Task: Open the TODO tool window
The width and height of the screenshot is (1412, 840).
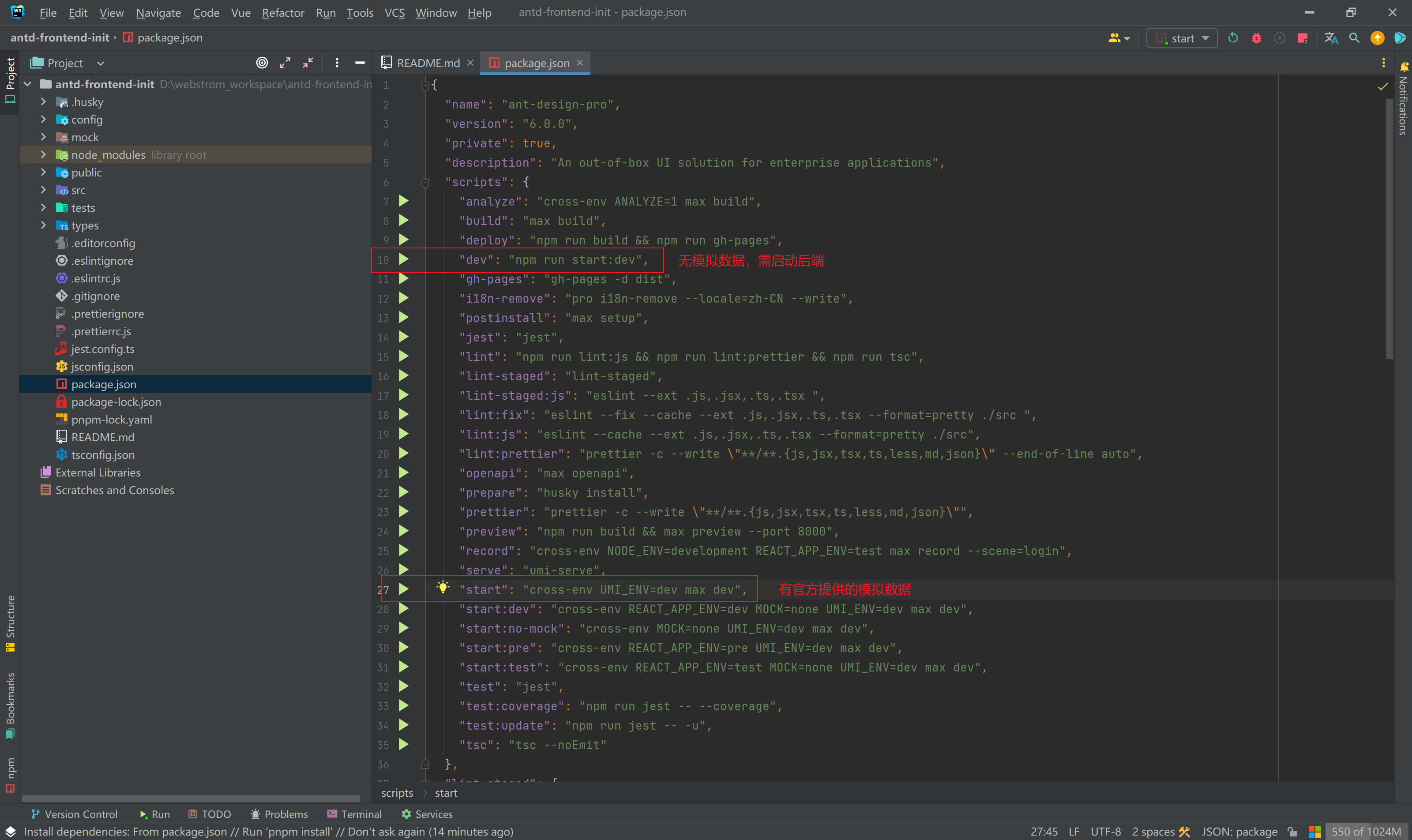Action: click(x=210, y=814)
